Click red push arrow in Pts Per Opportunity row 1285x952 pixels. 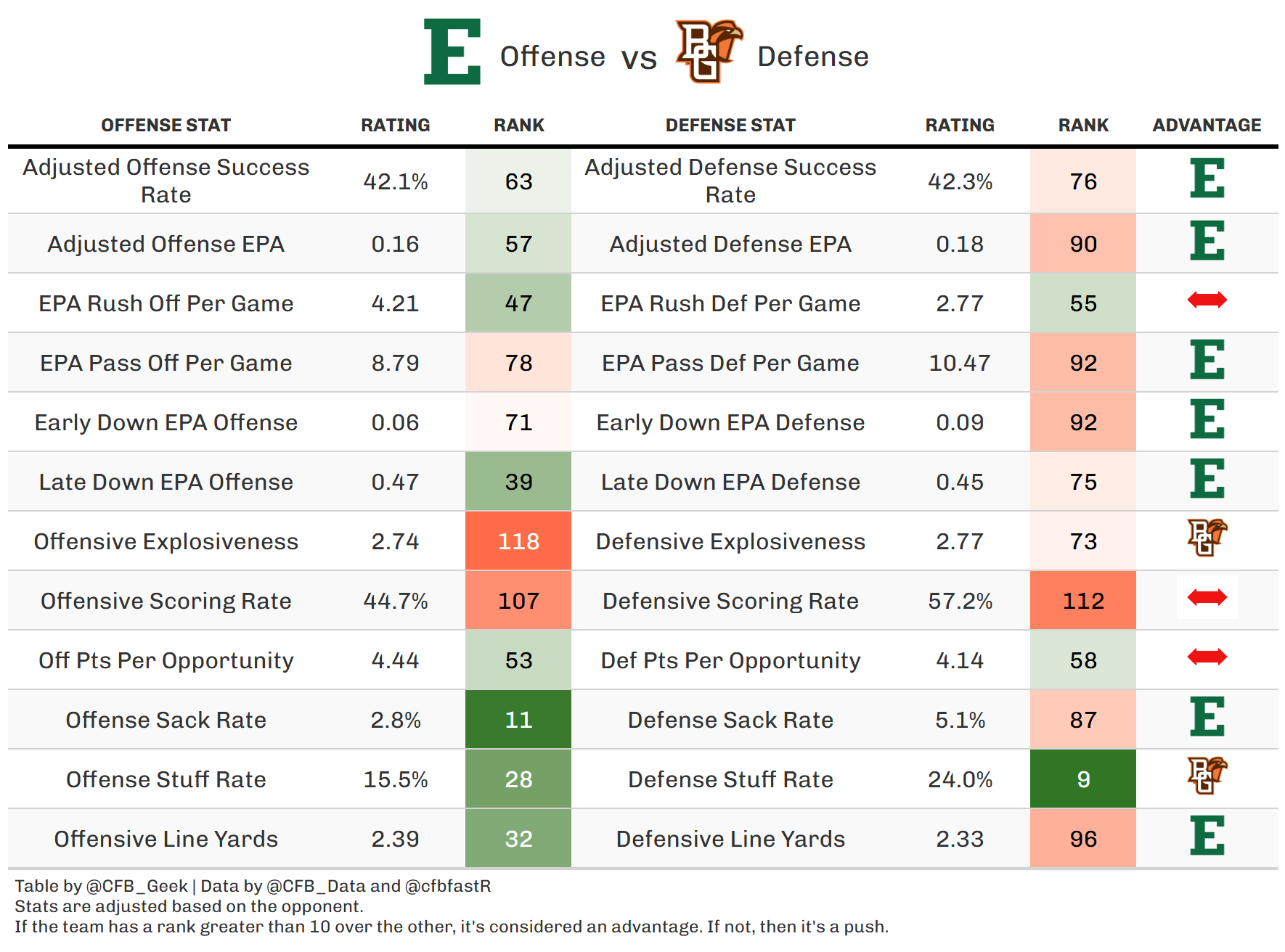click(1207, 657)
